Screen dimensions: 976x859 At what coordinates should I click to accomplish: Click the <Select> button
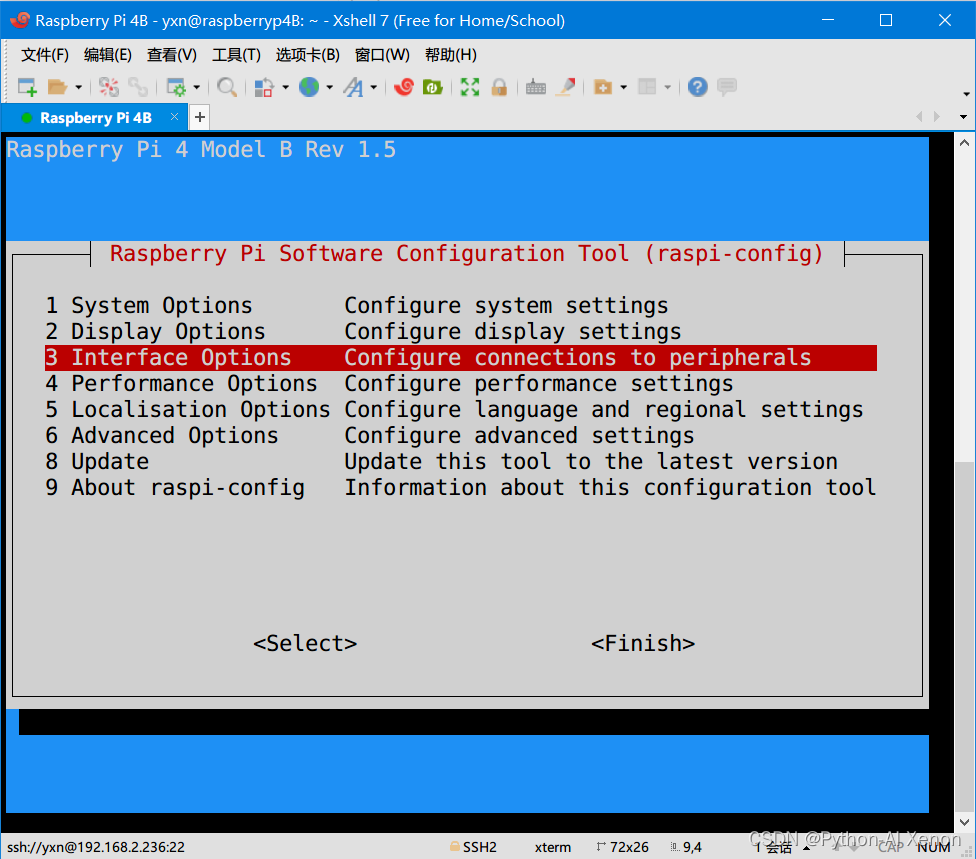click(305, 644)
